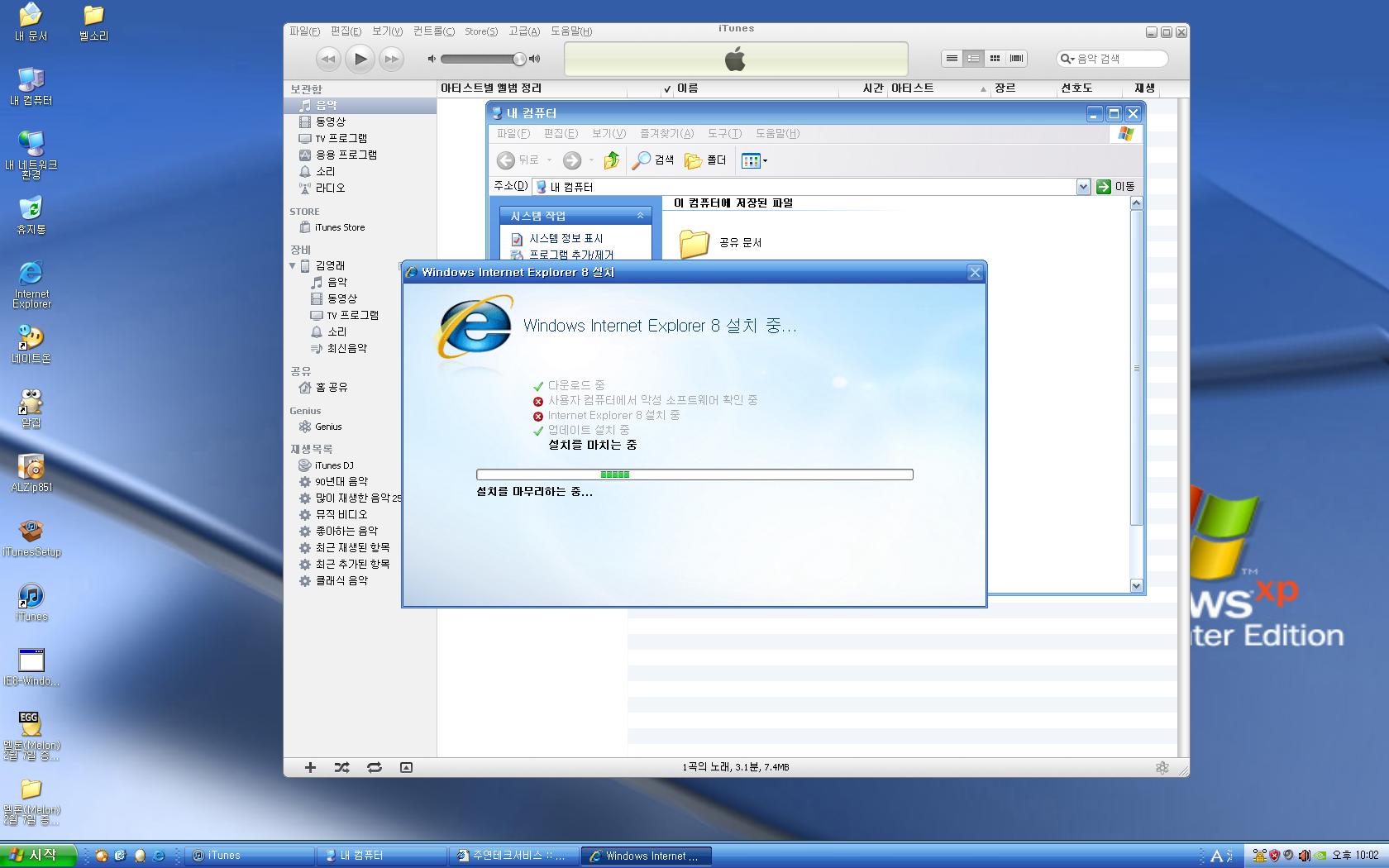Select 동영상 in iTunes library
1389x868 pixels.
click(x=360, y=122)
